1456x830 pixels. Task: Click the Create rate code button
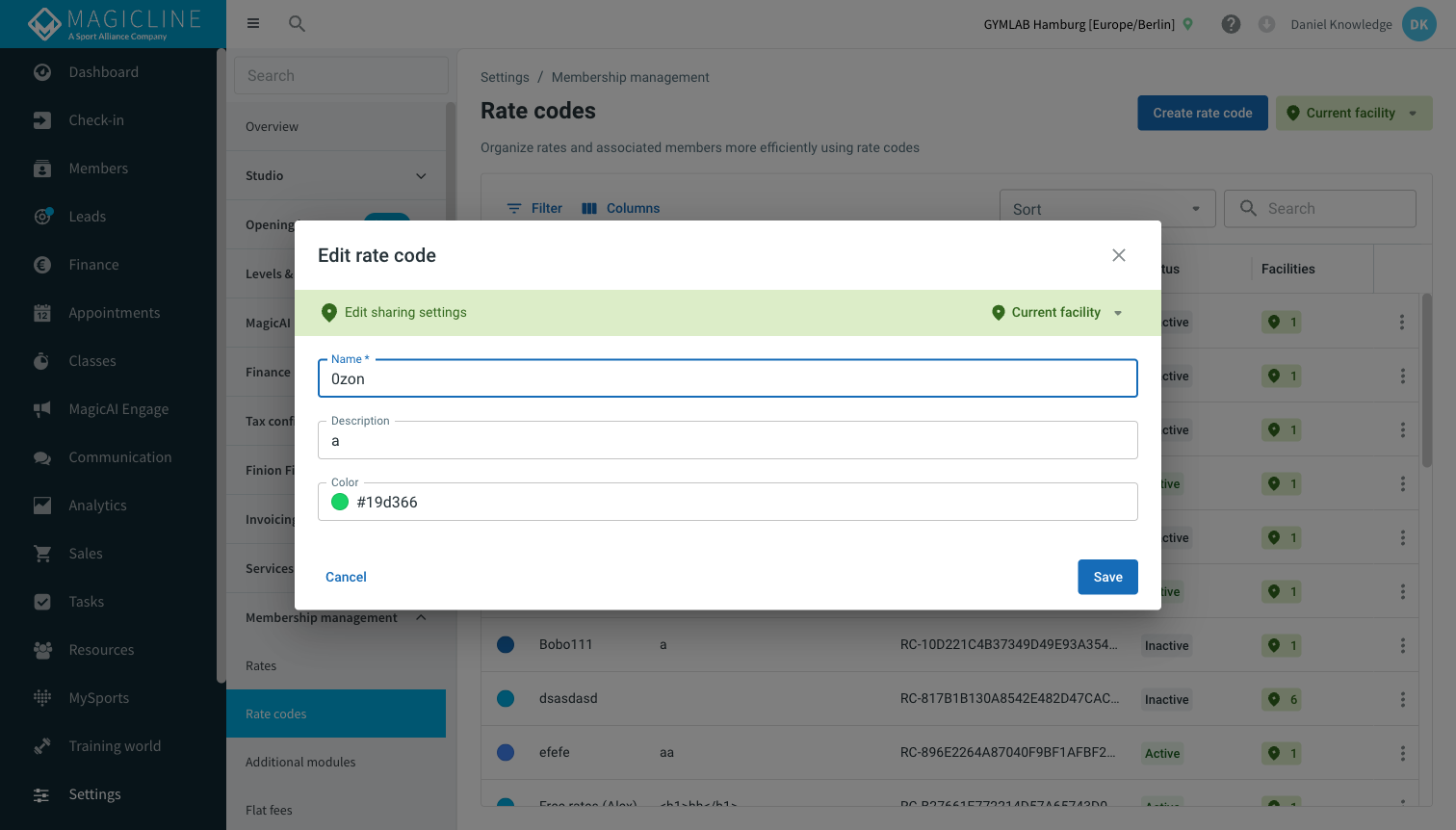coord(1203,113)
